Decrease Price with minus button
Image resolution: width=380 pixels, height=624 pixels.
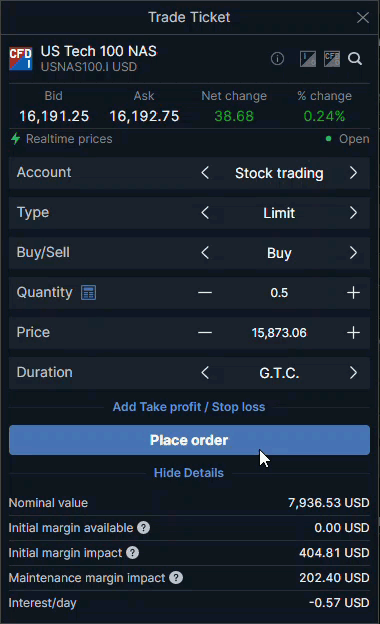point(205,332)
